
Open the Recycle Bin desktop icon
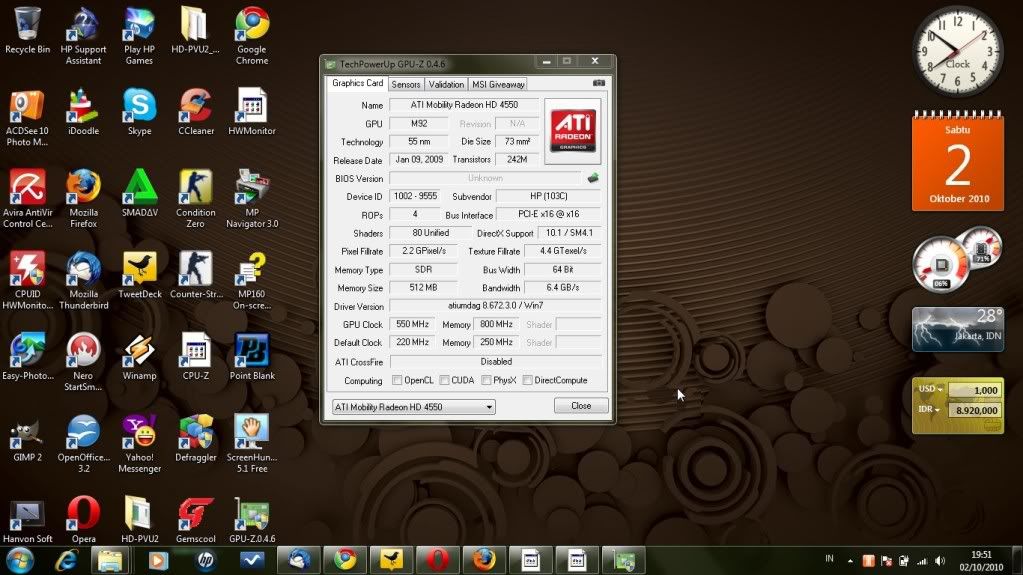click(x=27, y=31)
